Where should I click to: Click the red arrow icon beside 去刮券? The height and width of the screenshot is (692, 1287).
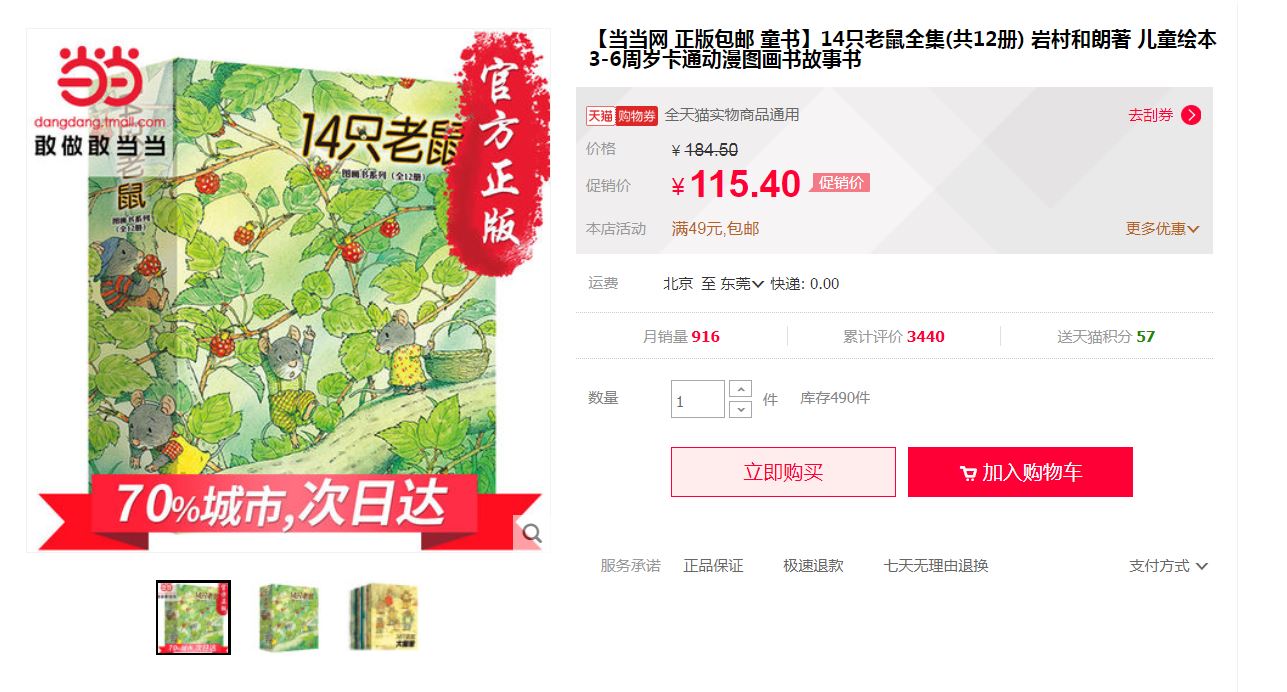pyautogui.click(x=1190, y=115)
